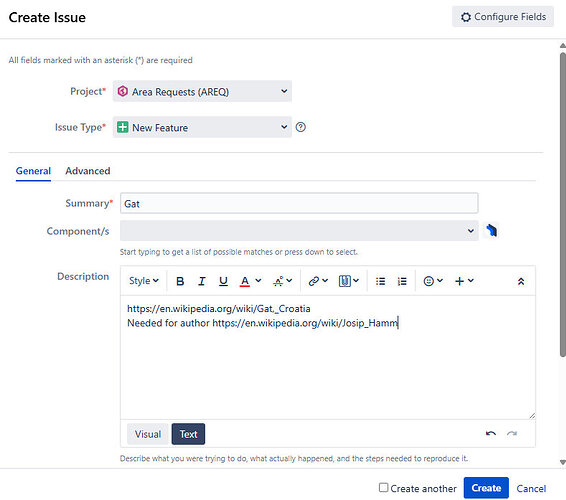
Task: Expand the Style dropdown
Action: 144,281
